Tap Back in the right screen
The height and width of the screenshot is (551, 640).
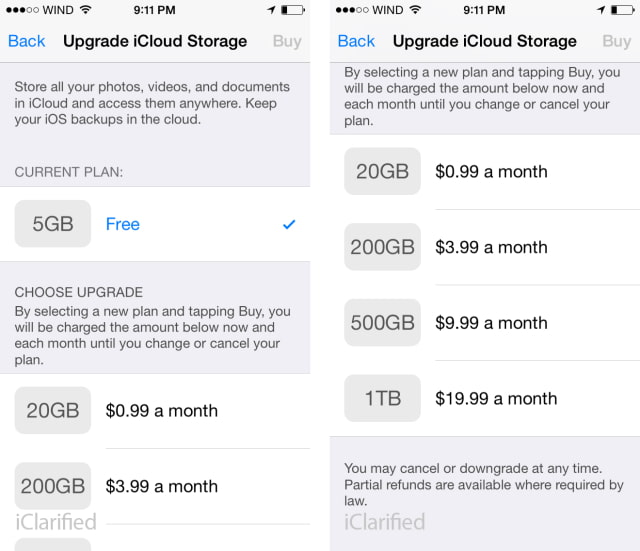tap(356, 41)
